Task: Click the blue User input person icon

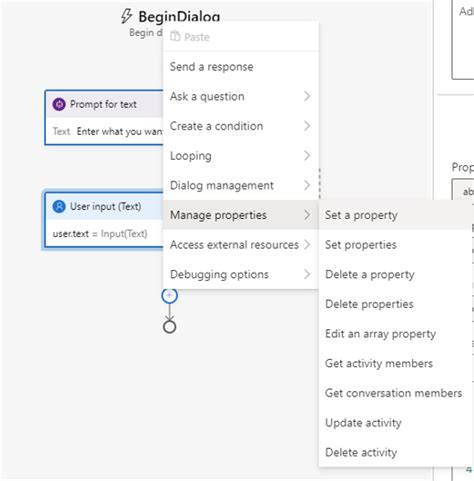Action: (x=59, y=207)
